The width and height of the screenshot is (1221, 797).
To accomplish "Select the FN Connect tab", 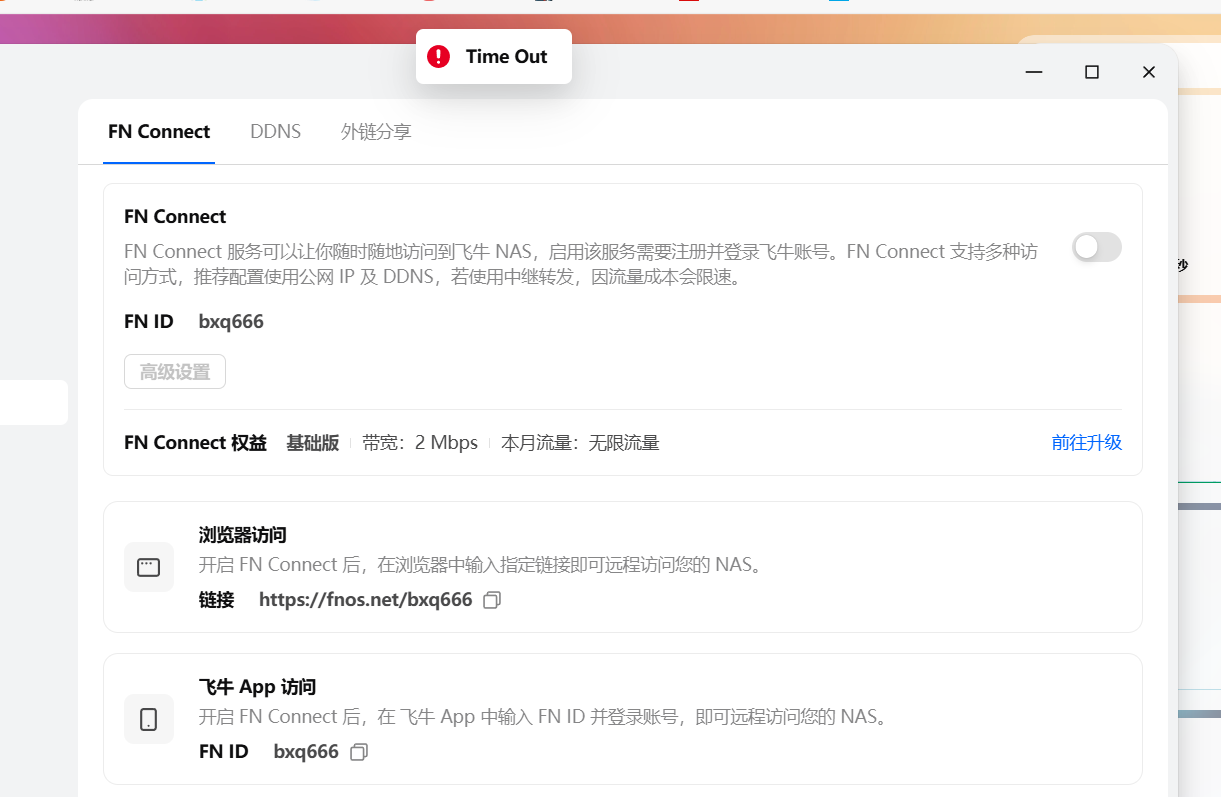I will [x=159, y=132].
